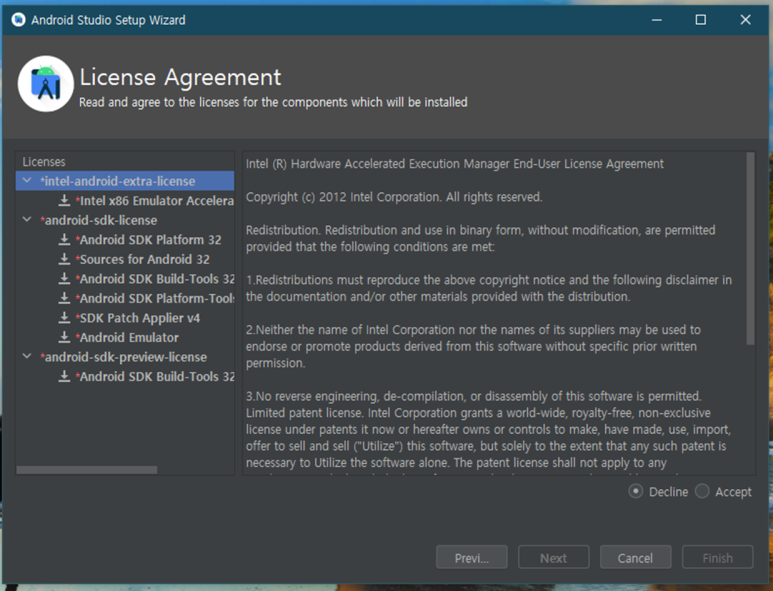
Task: Click the Next button
Action: [554, 557]
